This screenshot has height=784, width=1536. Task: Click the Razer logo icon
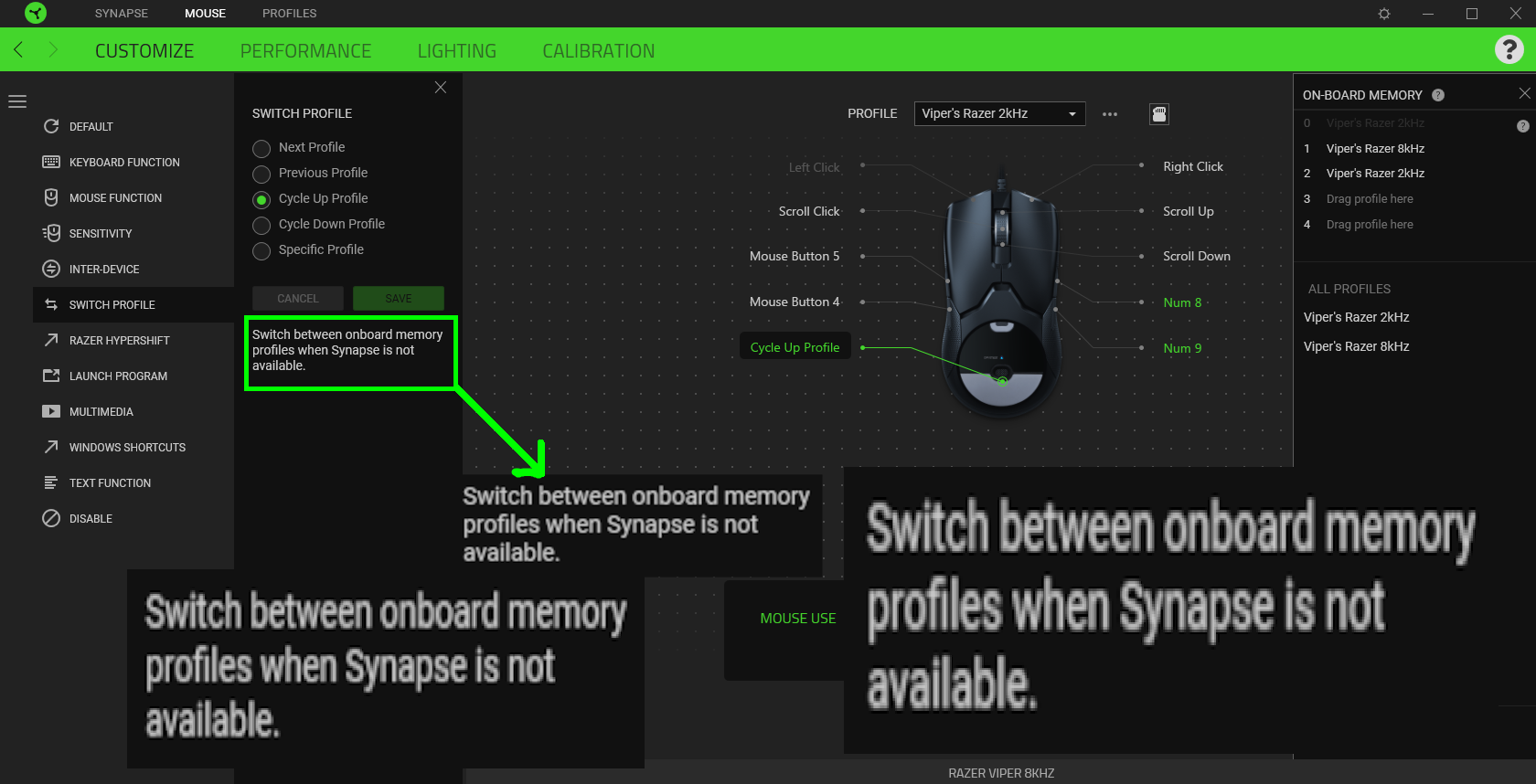click(x=36, y=13)
